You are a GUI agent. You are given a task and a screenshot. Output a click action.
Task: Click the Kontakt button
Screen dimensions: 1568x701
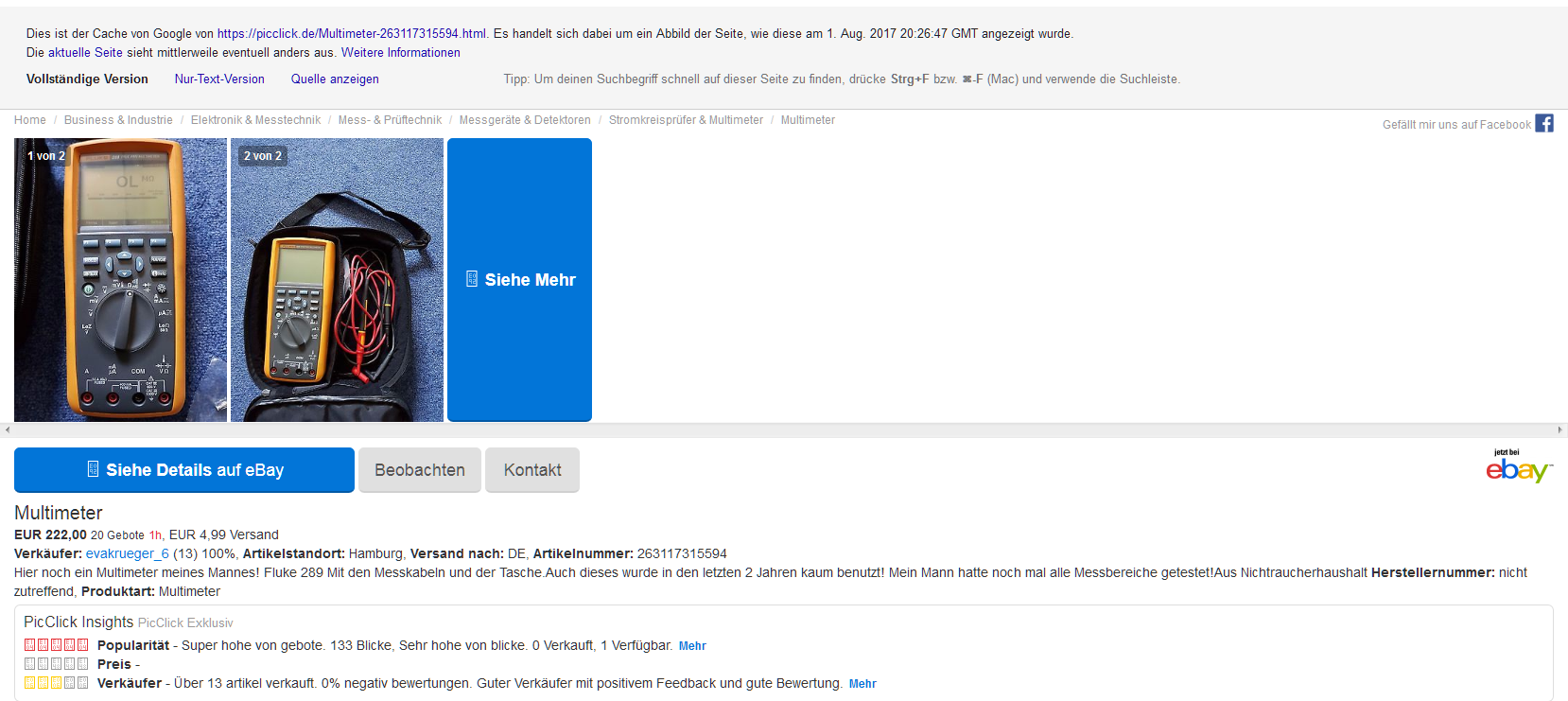(532, 470)
